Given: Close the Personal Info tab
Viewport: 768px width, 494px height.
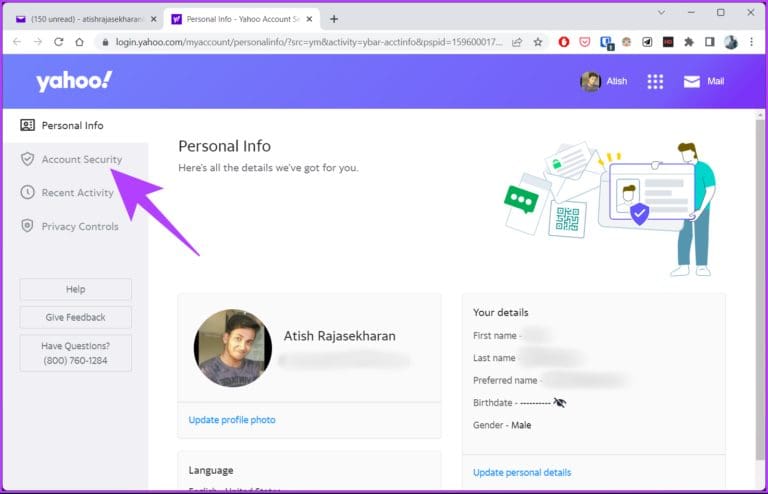Looking at the screenshot, I should [309, 19].
